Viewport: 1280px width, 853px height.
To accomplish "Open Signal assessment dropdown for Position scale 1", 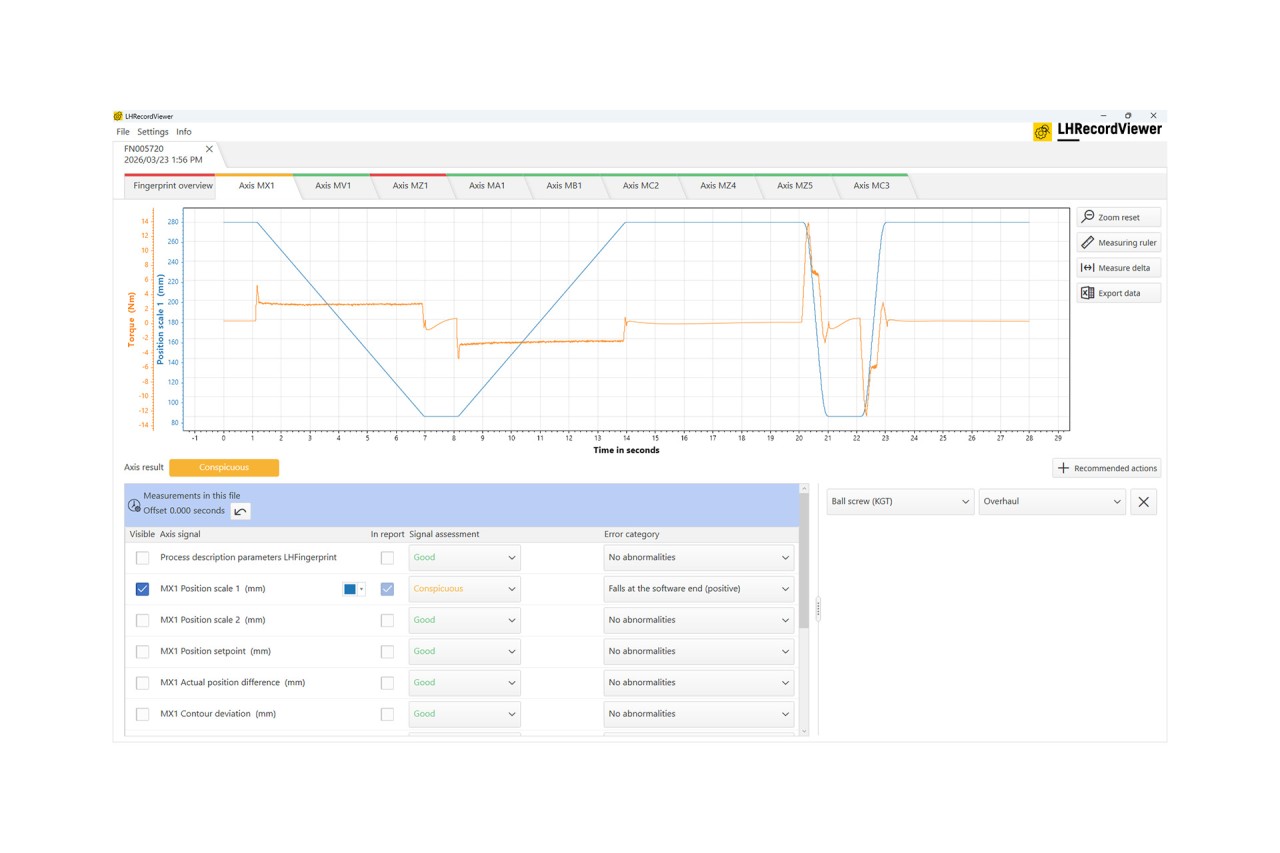I will (464, 589).
